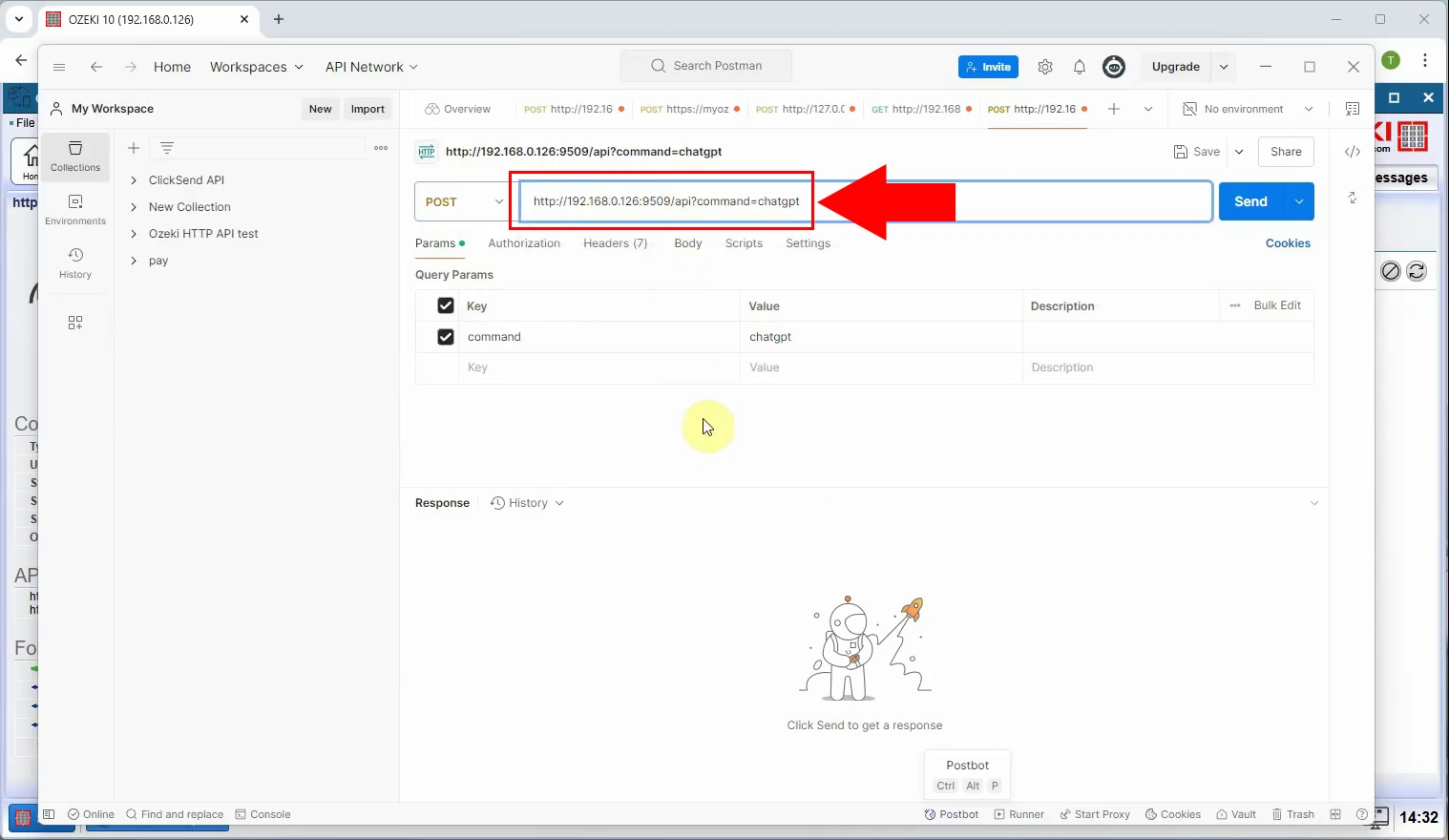This screenshot has height=840, width=1449.
Task: Switch to the Scripts tab
Action: tap(744, 243)
